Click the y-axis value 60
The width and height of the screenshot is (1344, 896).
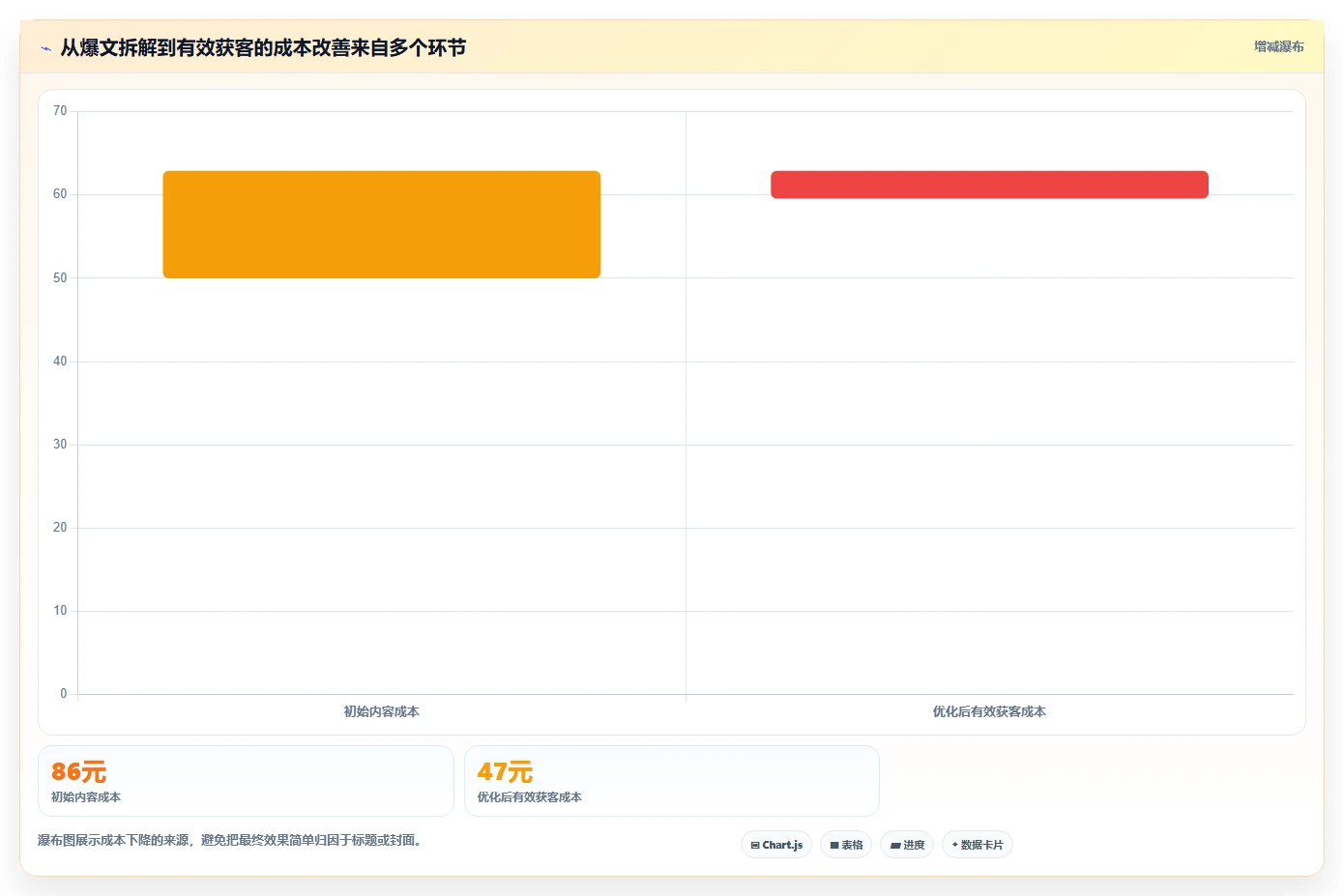(60, 194)
